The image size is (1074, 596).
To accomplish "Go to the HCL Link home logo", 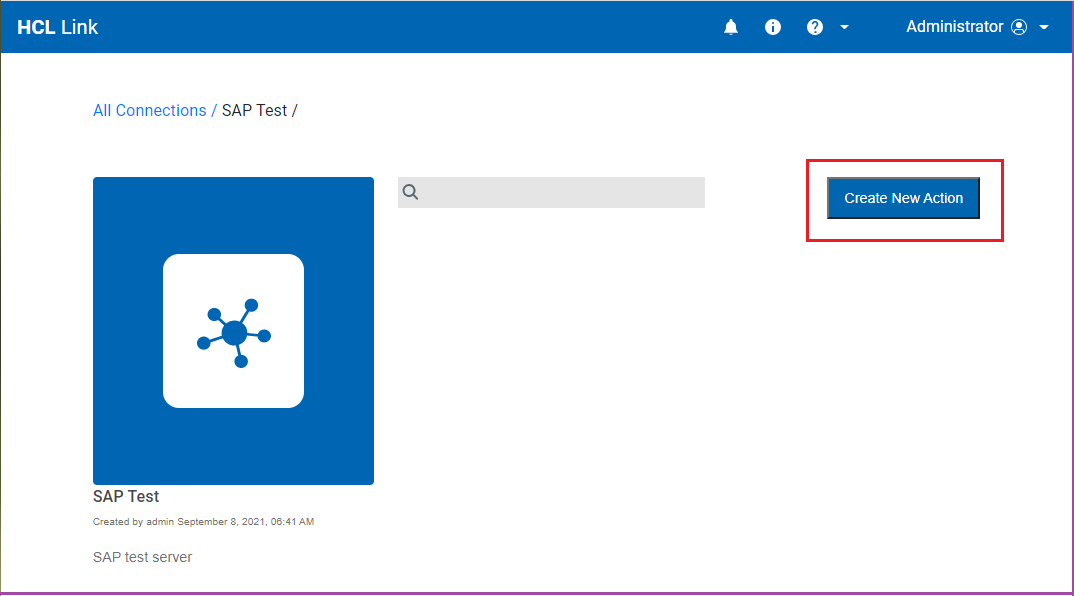I will 58,27.
